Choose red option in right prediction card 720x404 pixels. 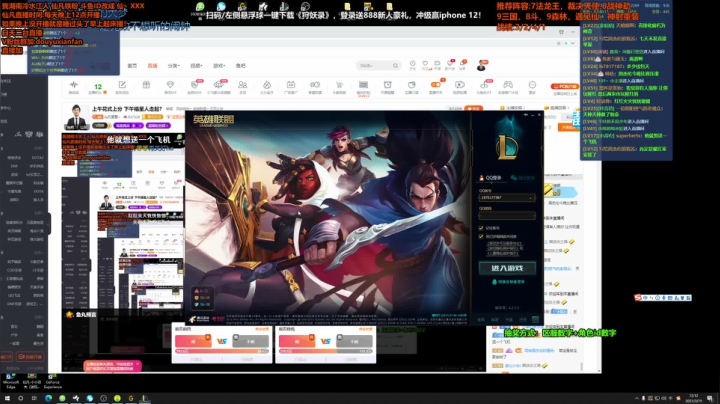tap(297, 341)
